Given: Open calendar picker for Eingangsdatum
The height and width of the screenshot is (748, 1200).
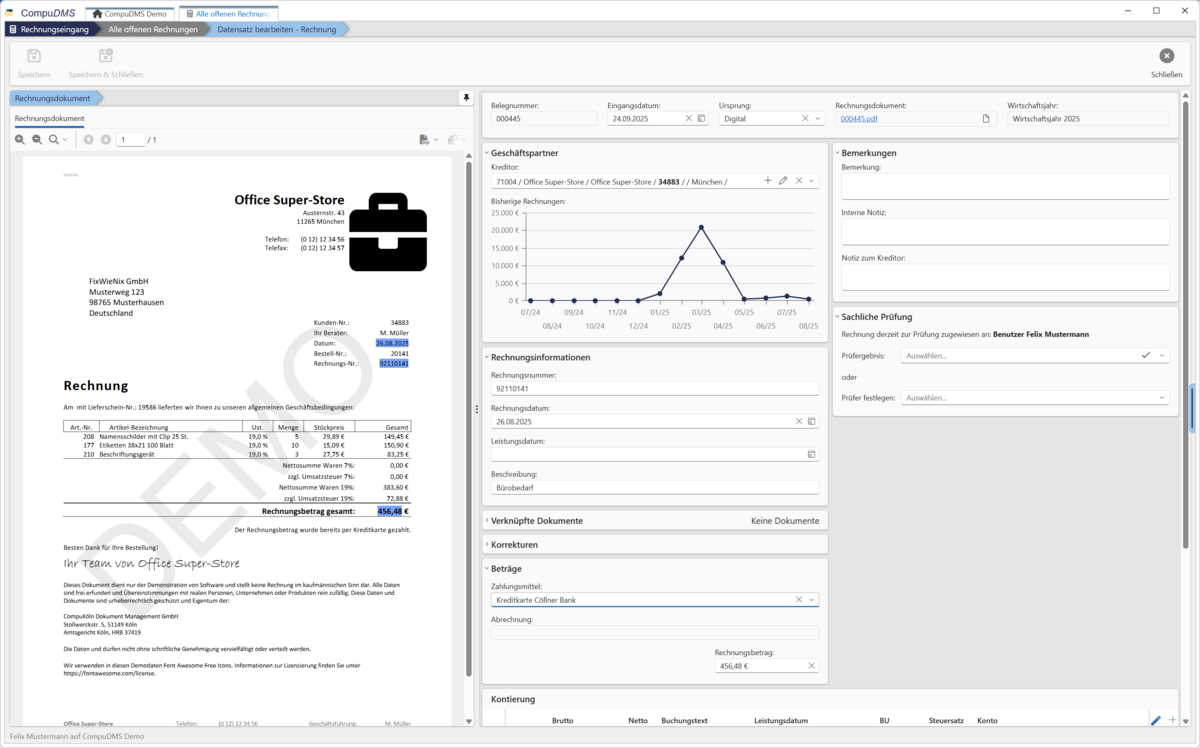Looking at the screenshot, I should tap(702, 118).
